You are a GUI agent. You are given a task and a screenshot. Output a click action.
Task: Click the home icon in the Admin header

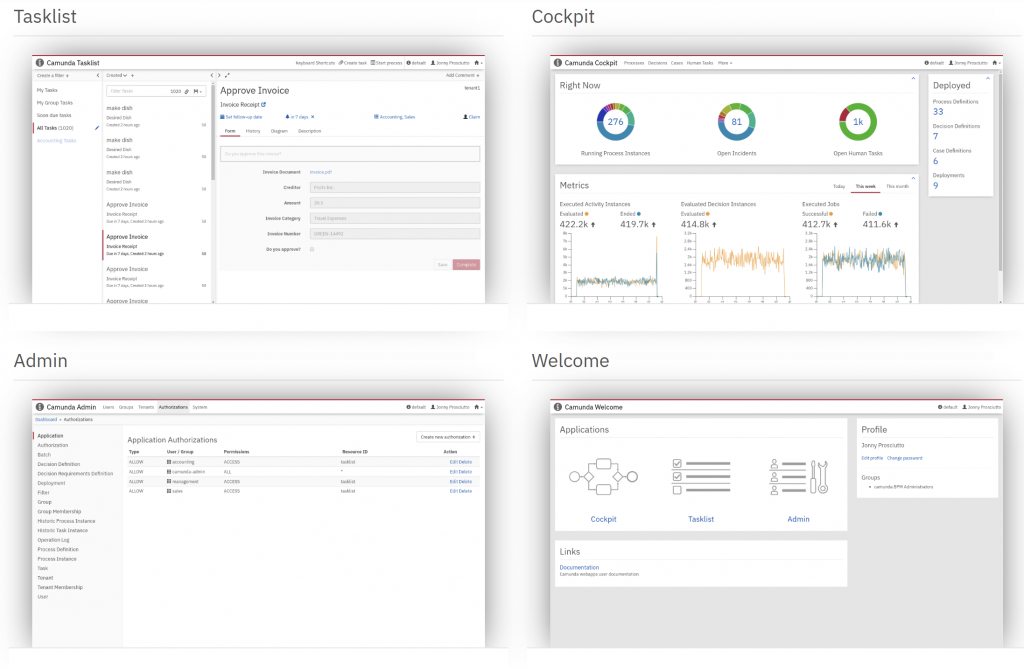[x=476, y=407]
